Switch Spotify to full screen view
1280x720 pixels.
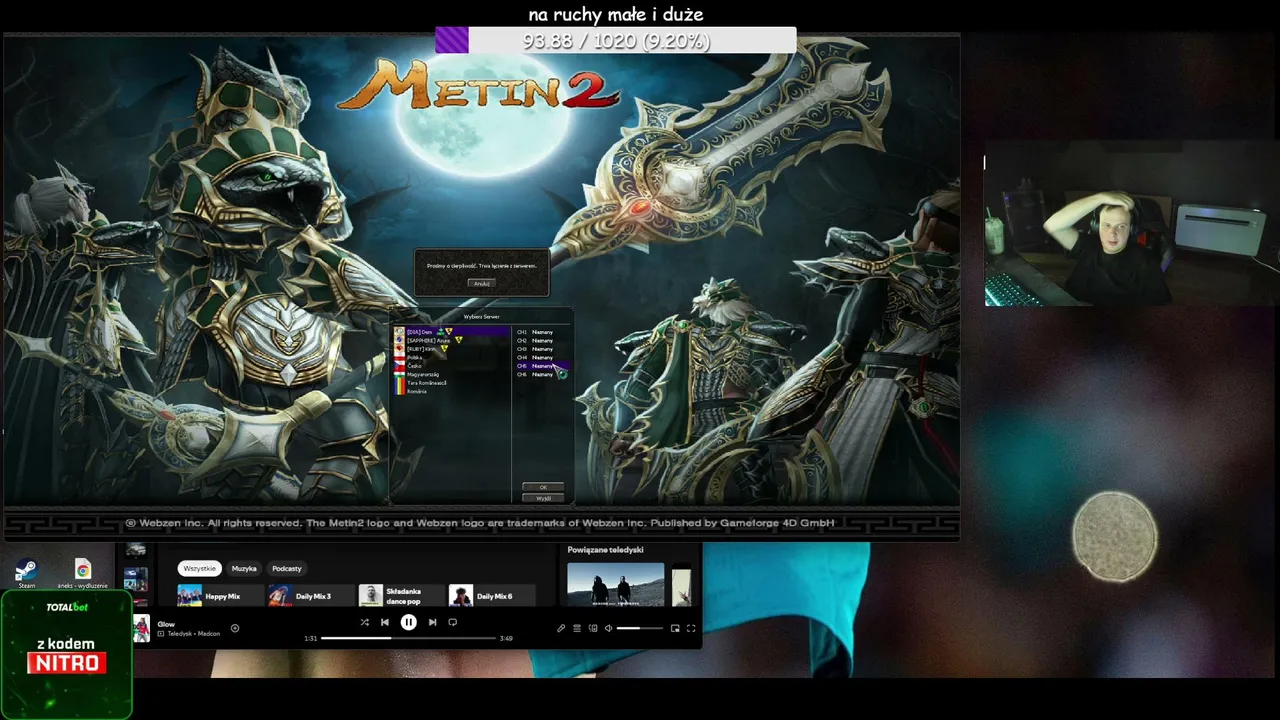(x=691, y=628)
